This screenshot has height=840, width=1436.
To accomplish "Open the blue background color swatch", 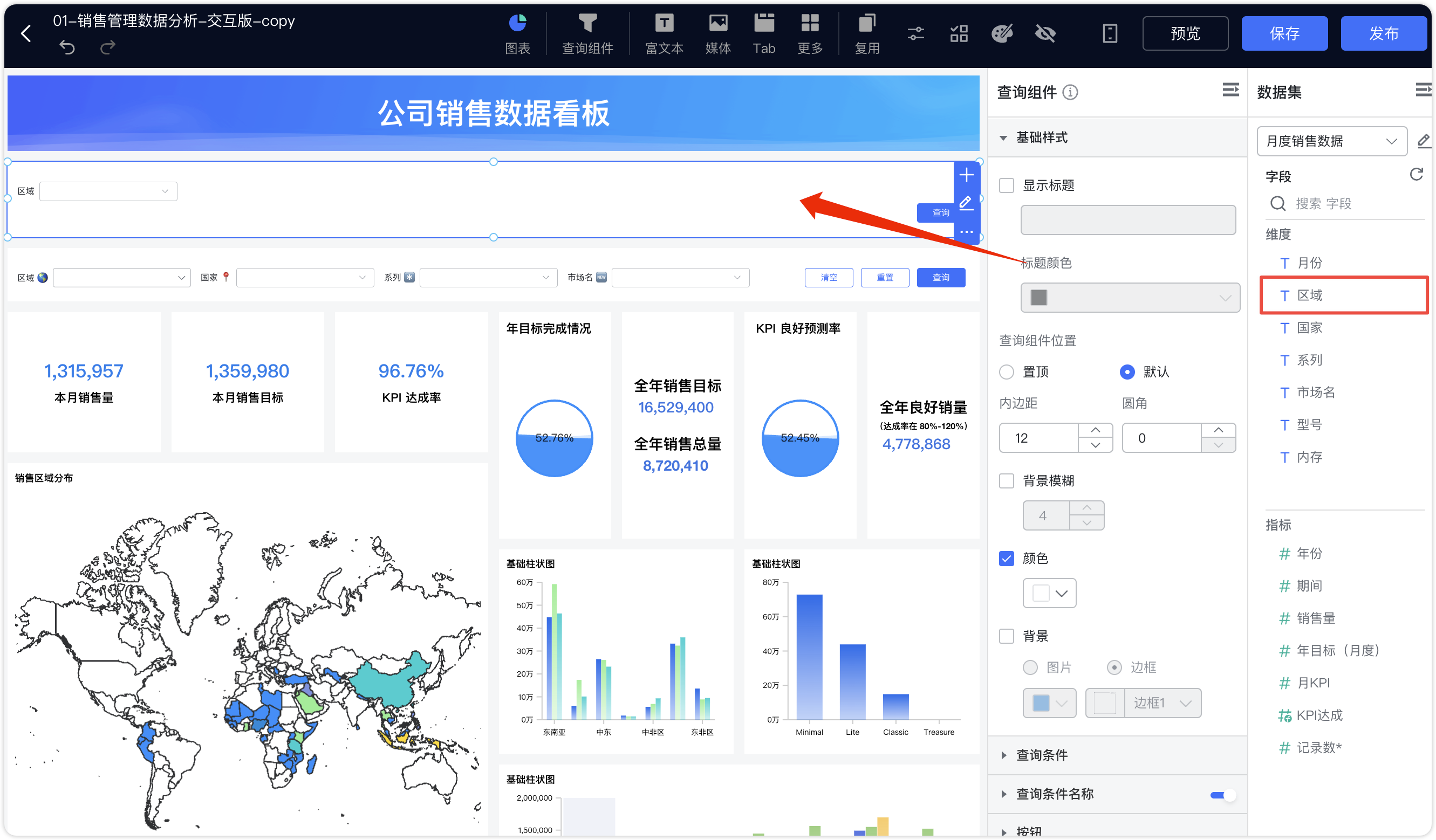I will [1050, 703].
